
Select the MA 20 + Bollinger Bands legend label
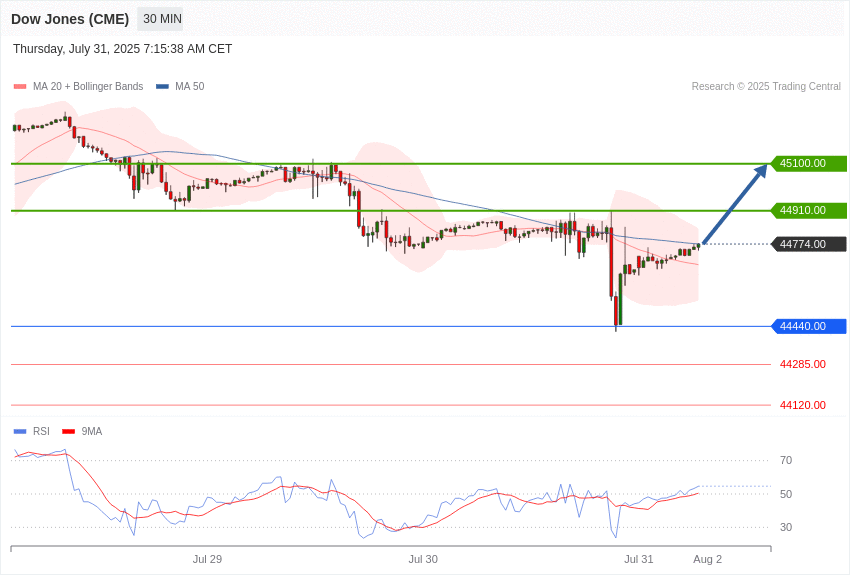click(x=88, y=87)
